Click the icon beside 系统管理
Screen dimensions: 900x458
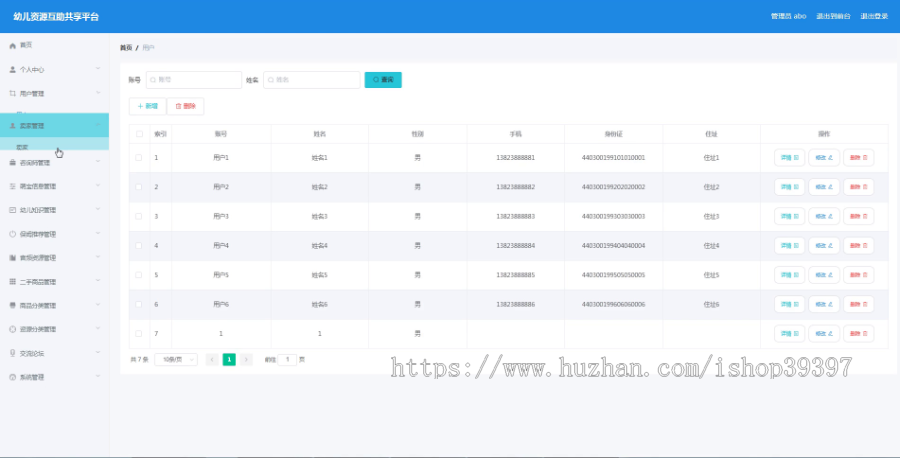coord(13,377)
